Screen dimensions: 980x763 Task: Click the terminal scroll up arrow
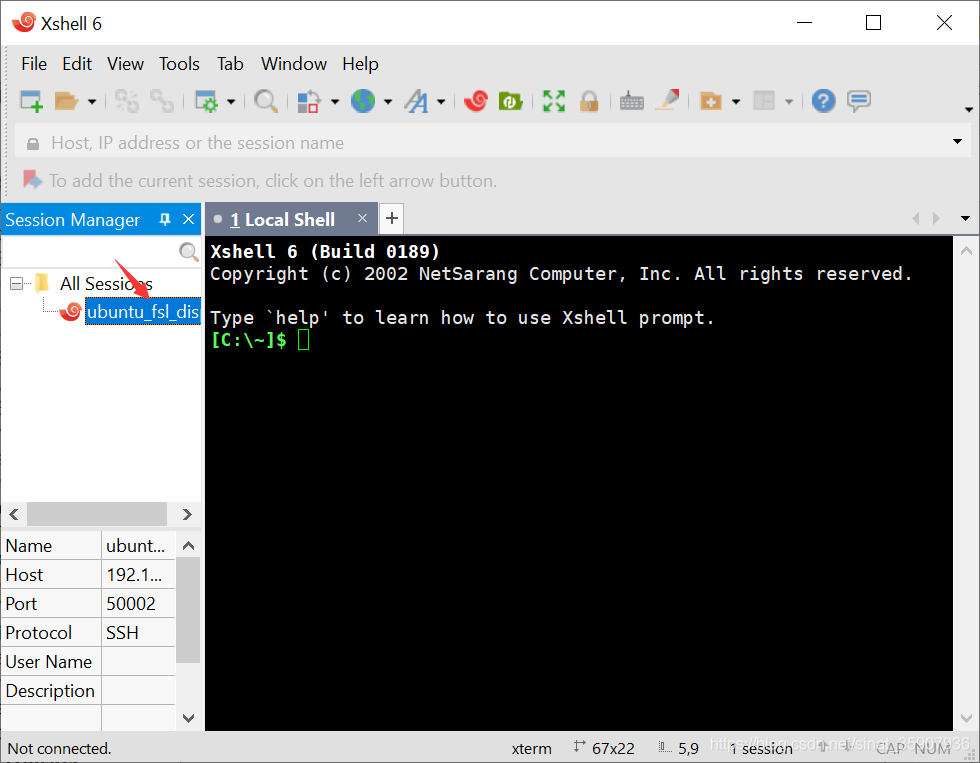pos(966,251)
